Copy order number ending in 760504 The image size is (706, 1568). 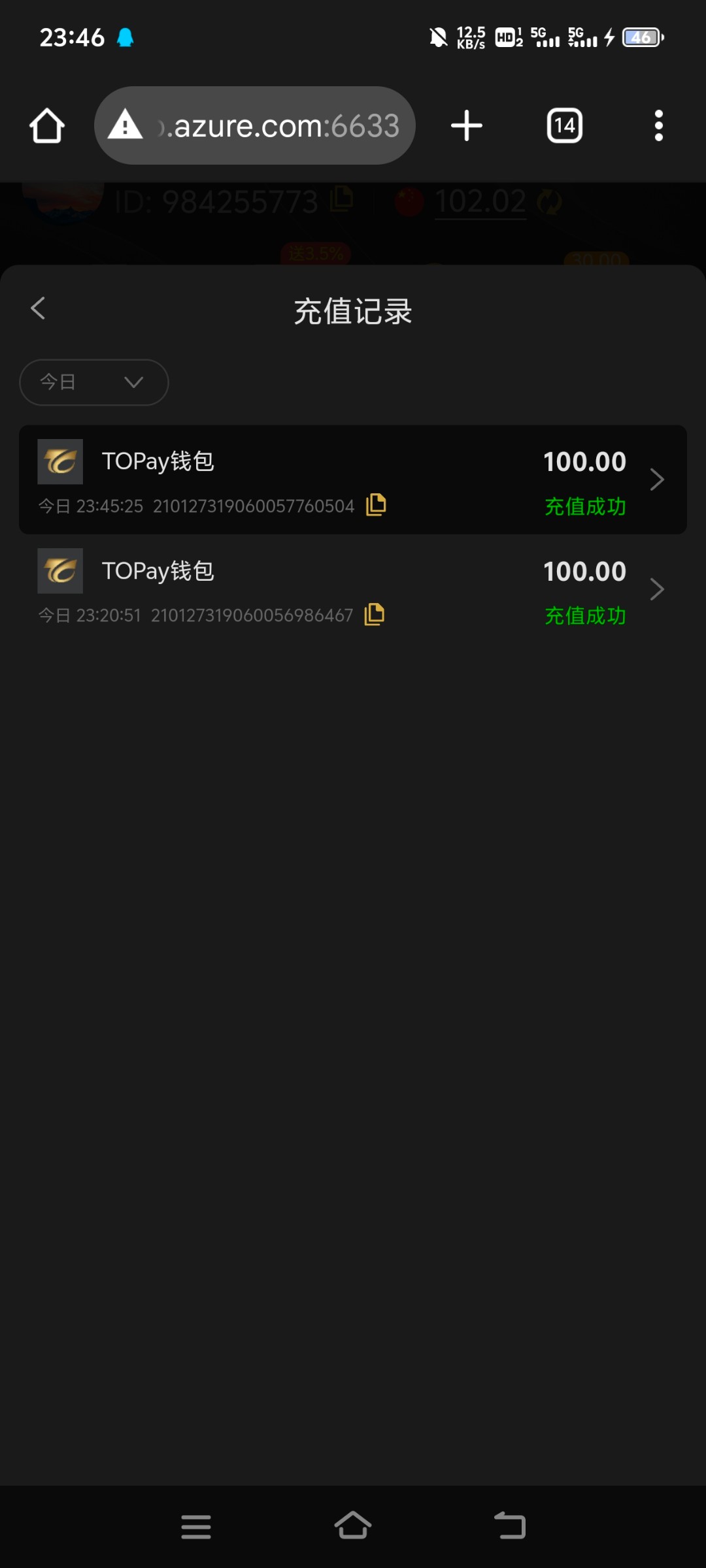[376, 505]
